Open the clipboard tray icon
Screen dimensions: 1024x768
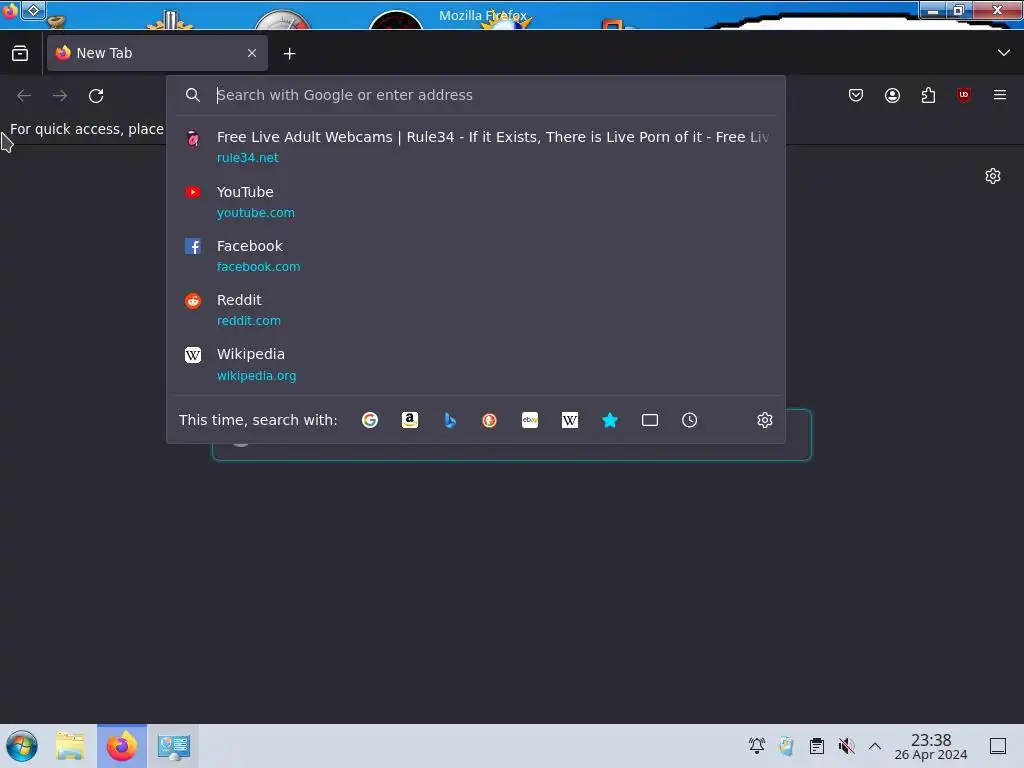pyautogui.click(x=816, y=745)
